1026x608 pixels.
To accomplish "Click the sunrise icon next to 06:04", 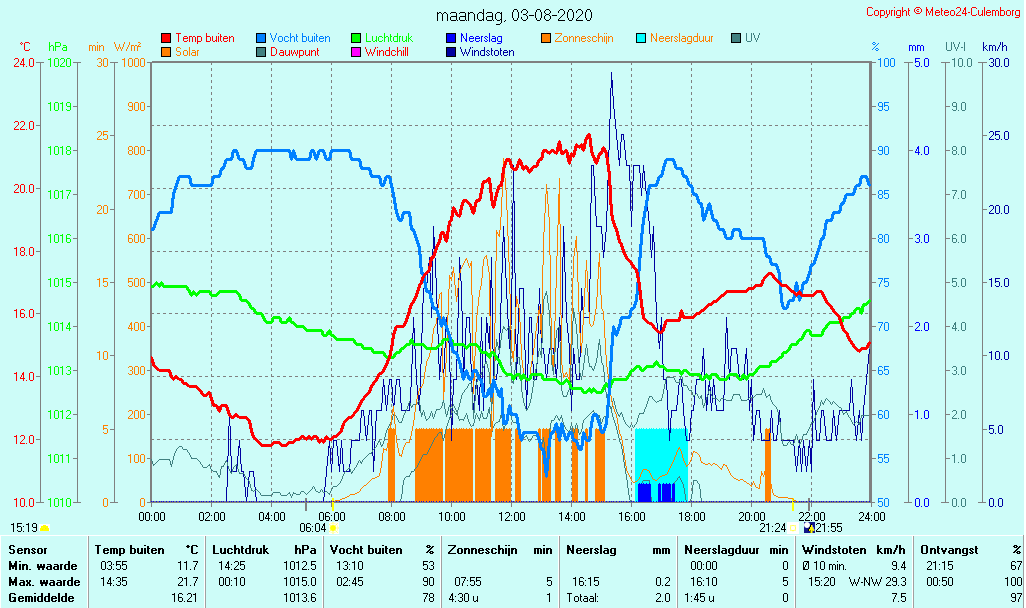I will [x=333, y=528].
